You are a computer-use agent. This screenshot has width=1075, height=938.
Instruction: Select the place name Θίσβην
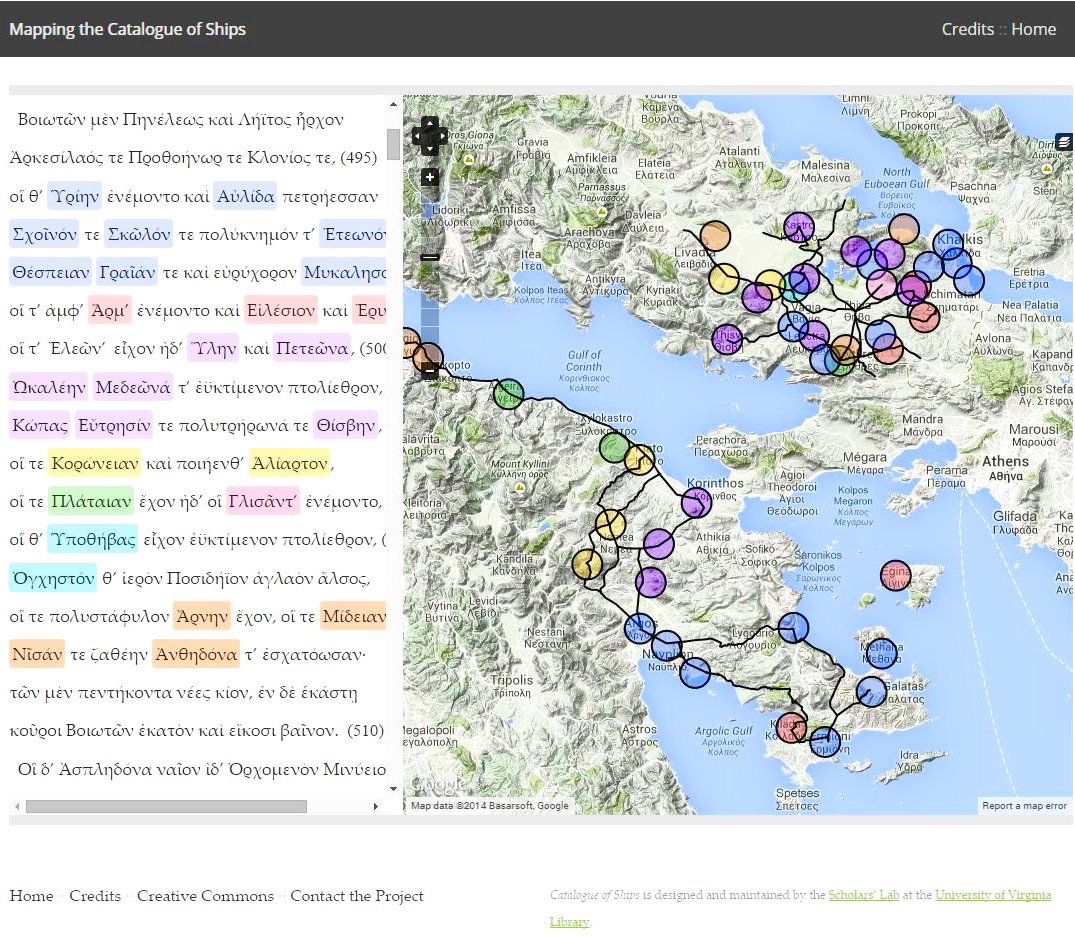tap(346, 426)
